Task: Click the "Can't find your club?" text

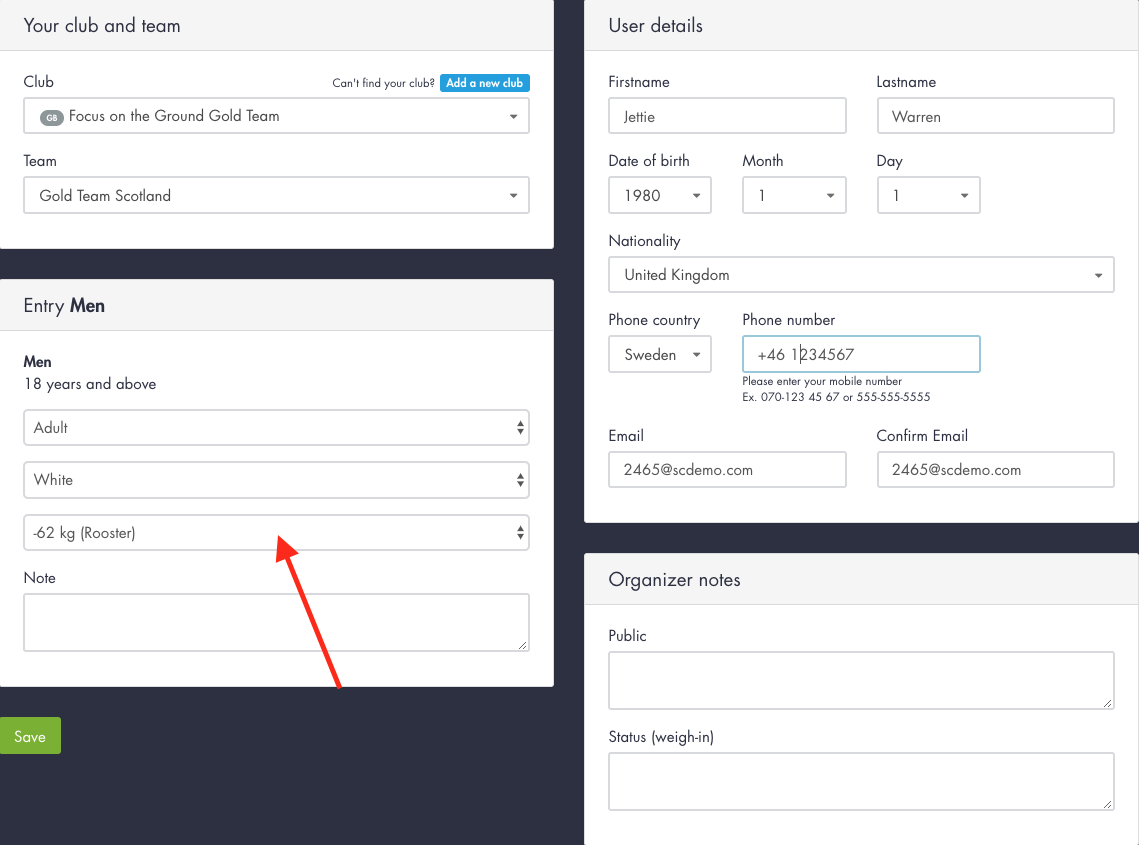Action: [x=383, y=84]
